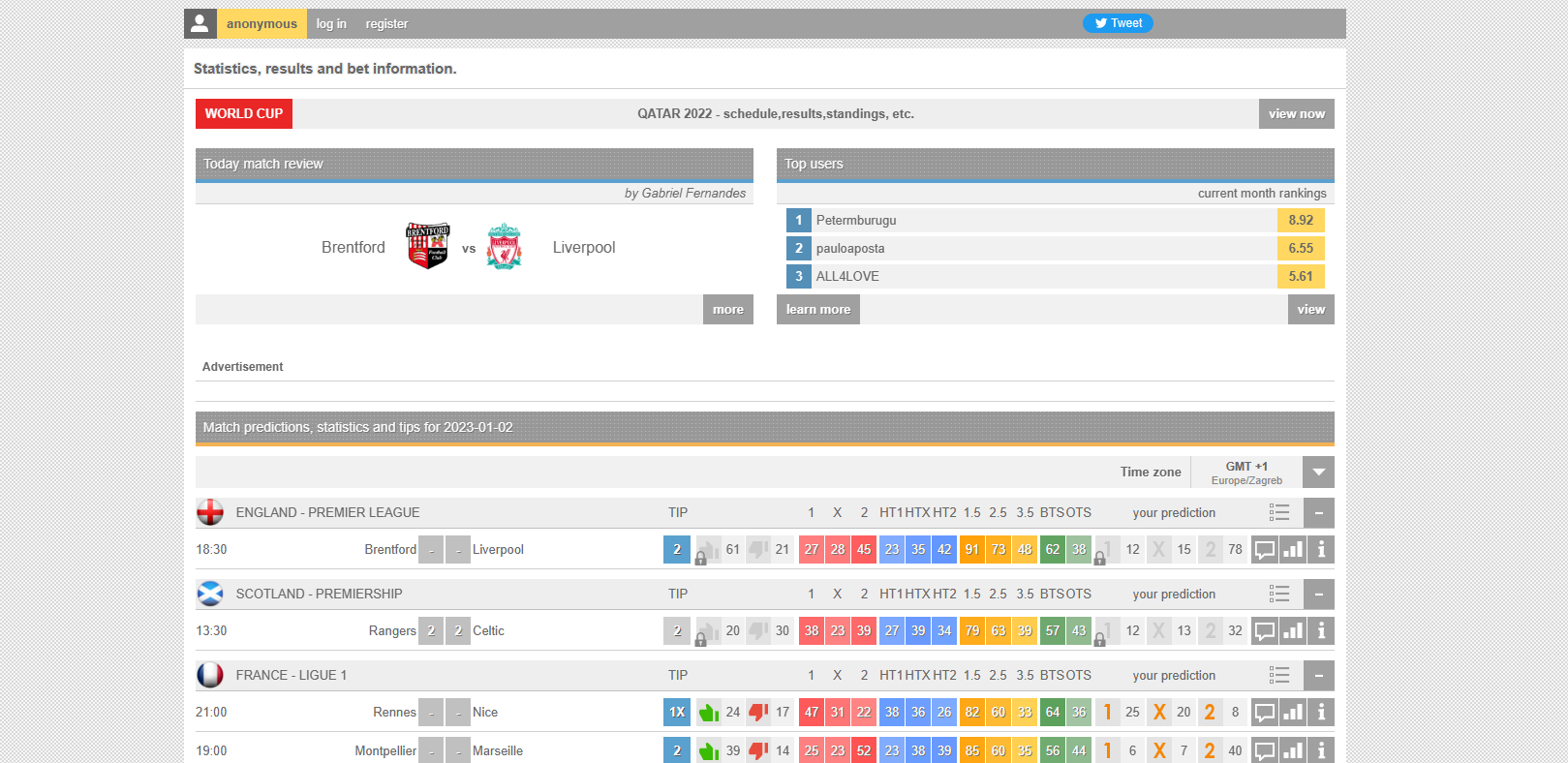Thumbs down the Montpellier vs Marseille tip

point(758,750)
